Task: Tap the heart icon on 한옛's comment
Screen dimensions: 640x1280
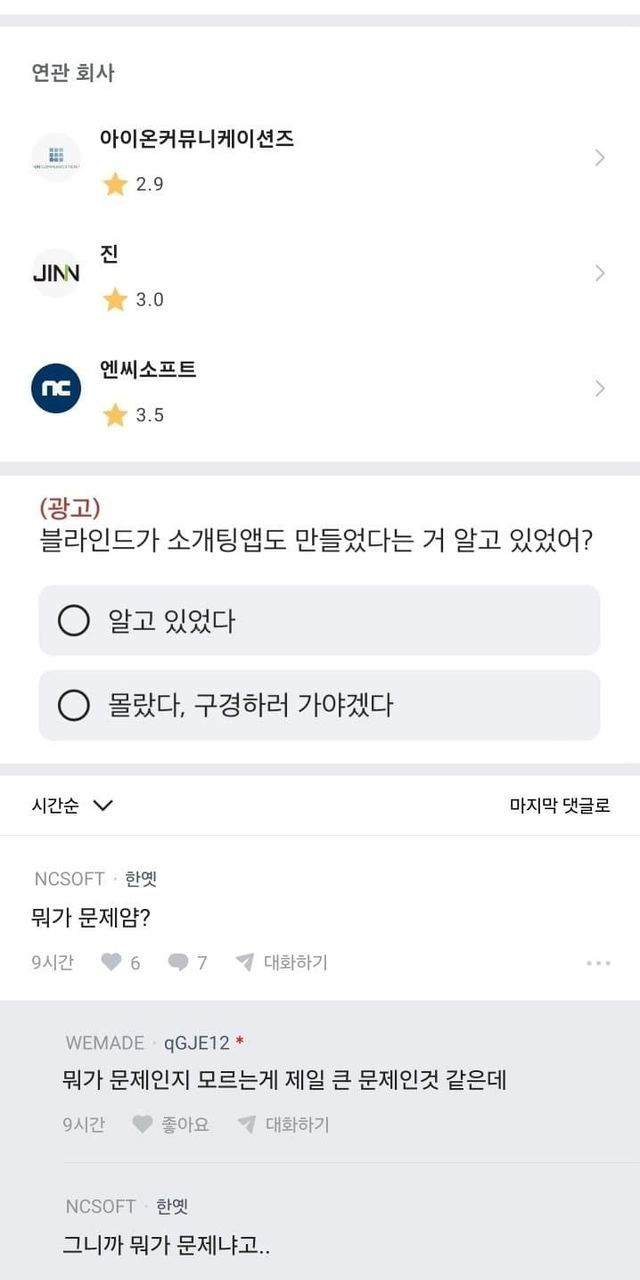Action: pos(111,962)
